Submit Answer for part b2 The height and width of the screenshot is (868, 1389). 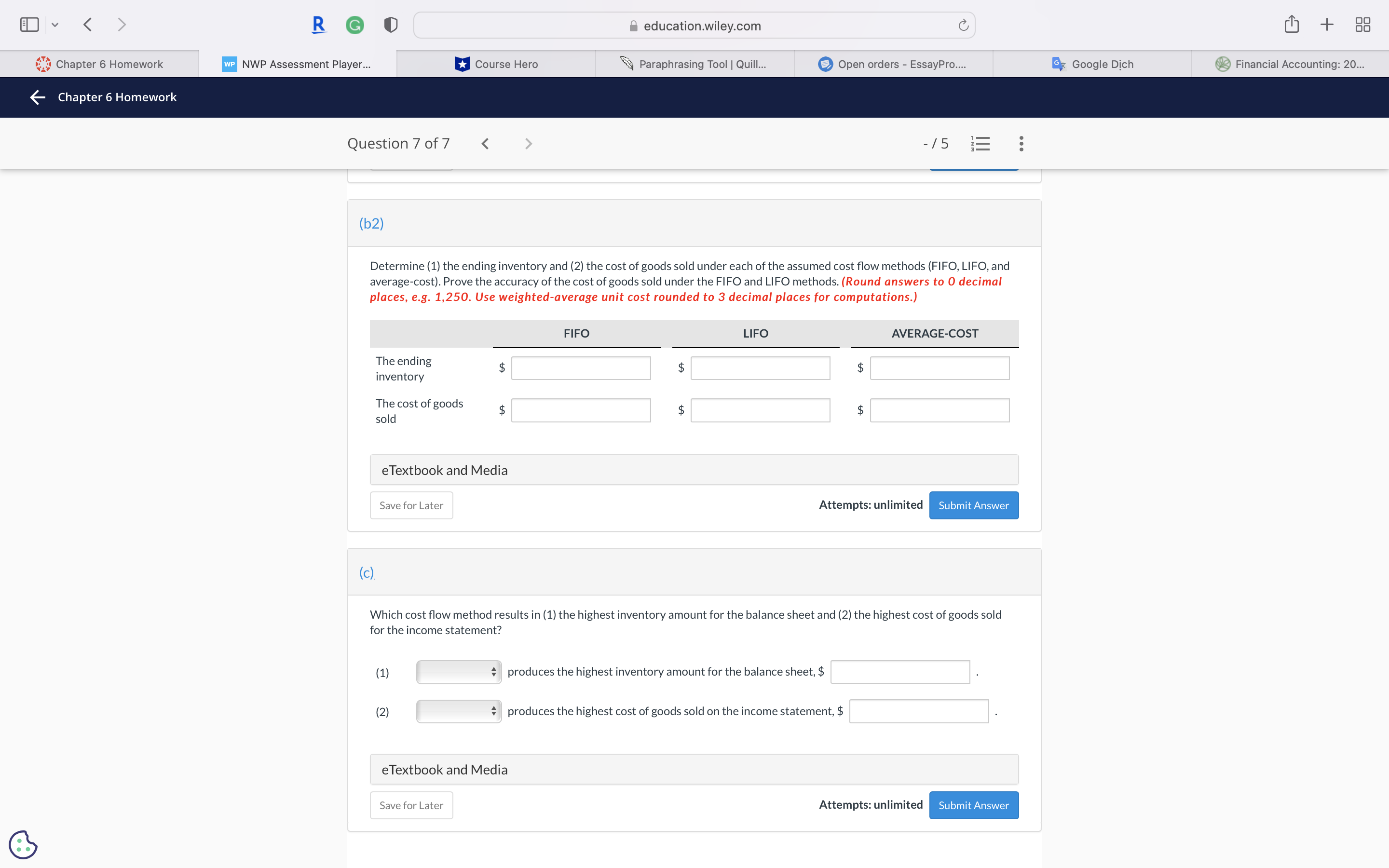[973, 505]
